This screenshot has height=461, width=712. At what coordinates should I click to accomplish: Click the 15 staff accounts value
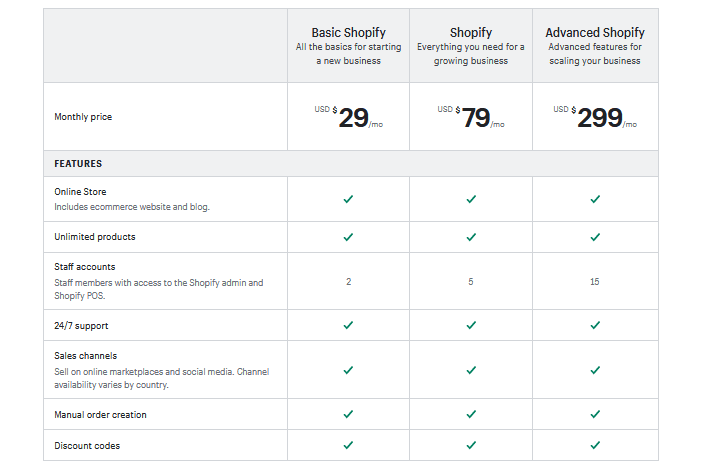tap(594, 282)
